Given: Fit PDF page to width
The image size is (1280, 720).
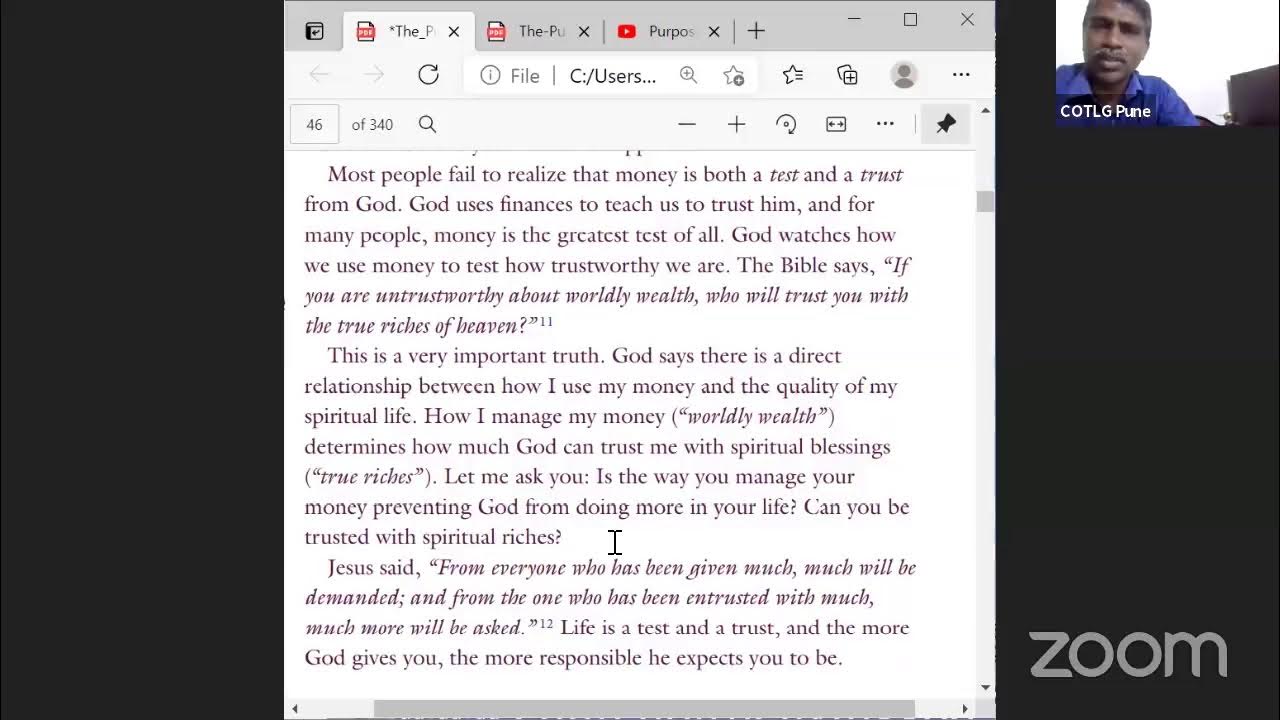Looking at the screenshot, I should (836, 124).
